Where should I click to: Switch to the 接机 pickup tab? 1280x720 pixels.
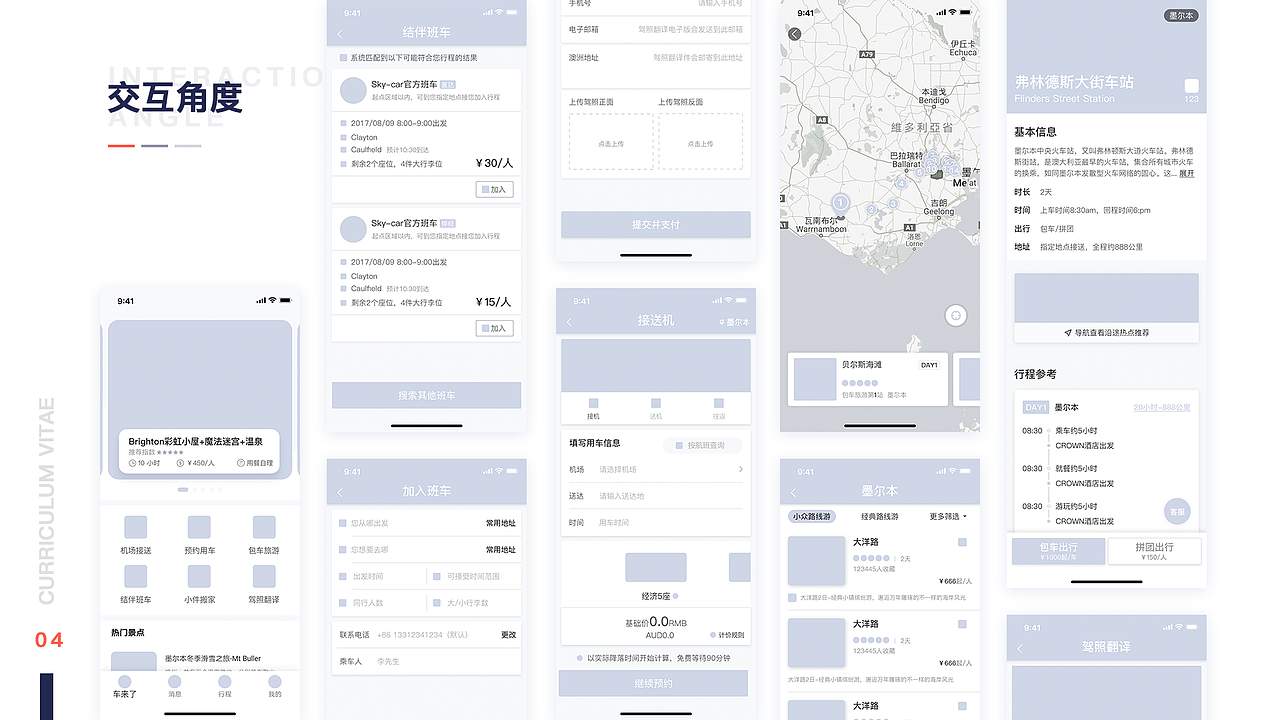tap(594, 408)
